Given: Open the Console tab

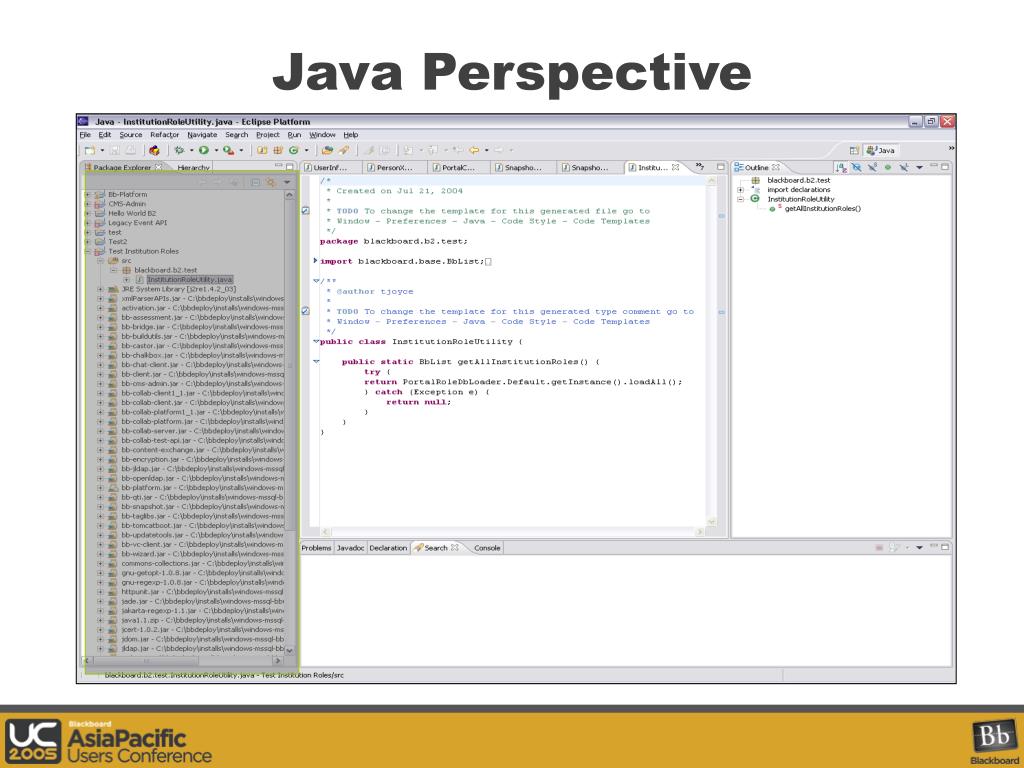Looking at the screenshot, I should click(x=487, y=548).
